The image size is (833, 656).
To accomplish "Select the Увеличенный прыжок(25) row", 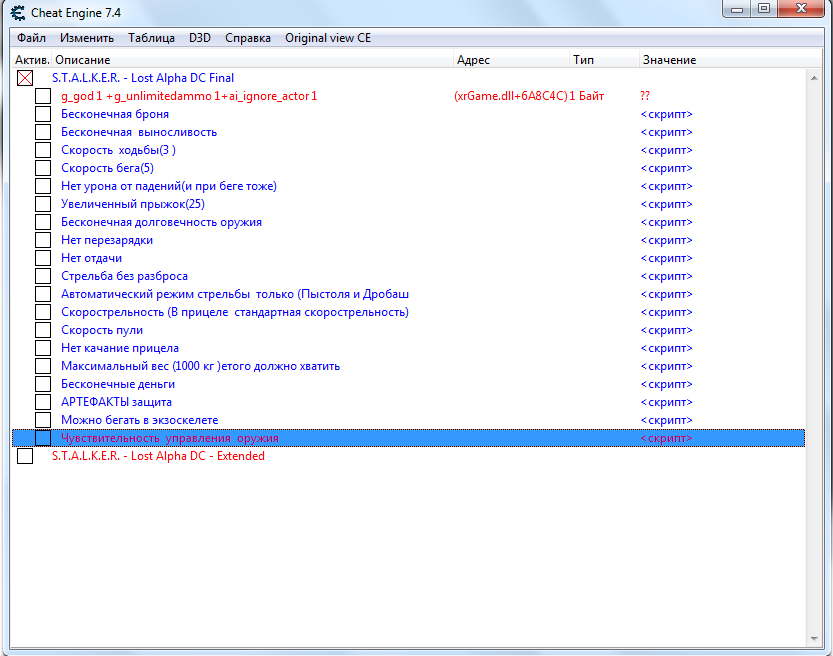I will pos(132,204).
